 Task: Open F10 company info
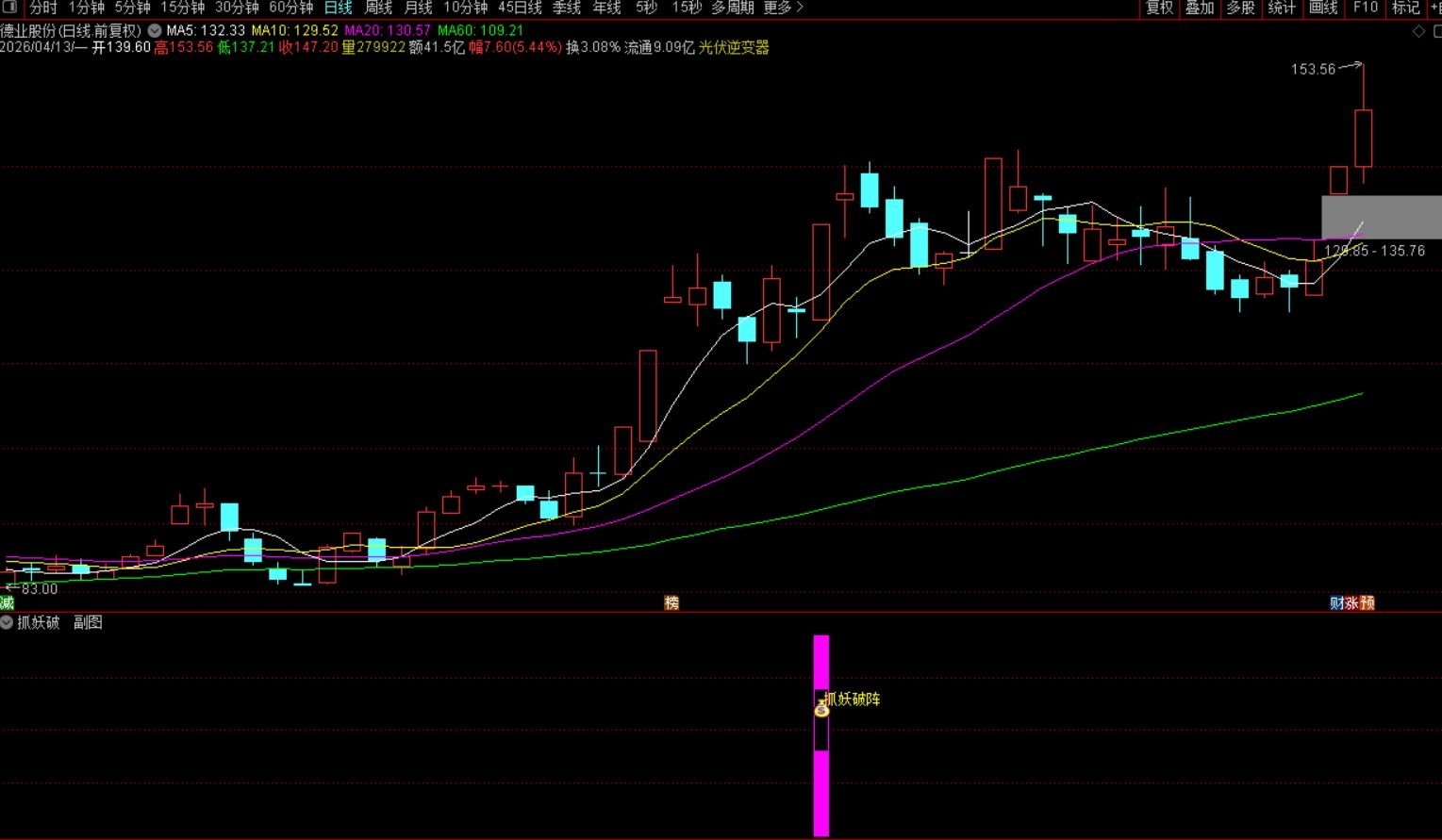point(1365,8)
